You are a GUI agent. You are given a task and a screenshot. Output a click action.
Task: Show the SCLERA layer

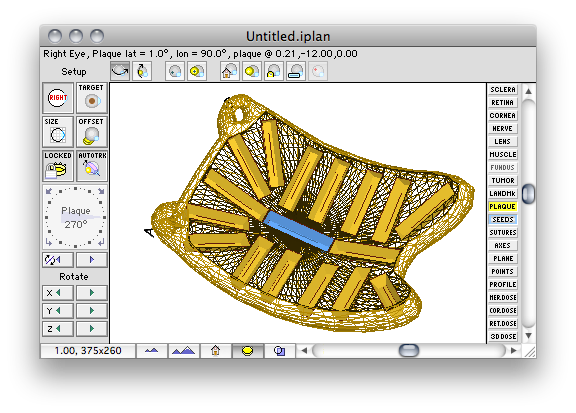(503, 89)
